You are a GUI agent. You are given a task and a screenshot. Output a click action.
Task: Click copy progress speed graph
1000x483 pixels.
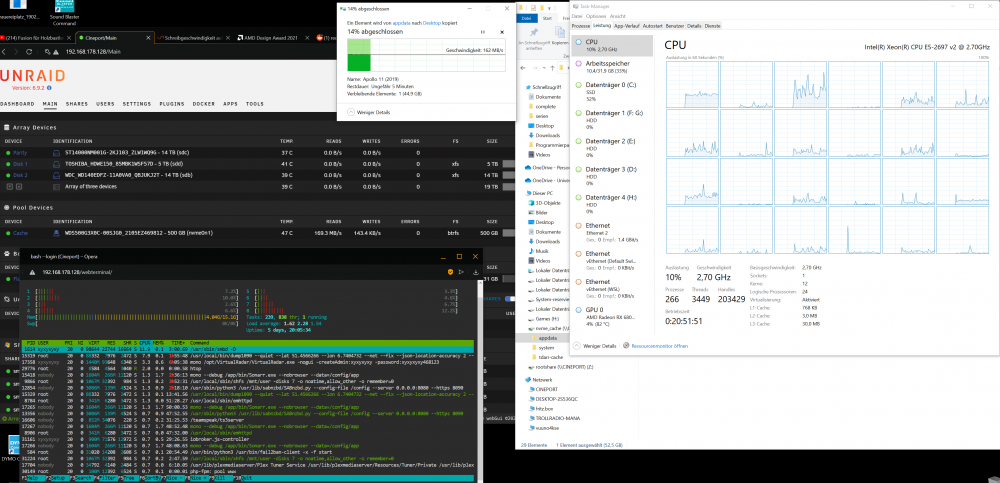point(426,54)
